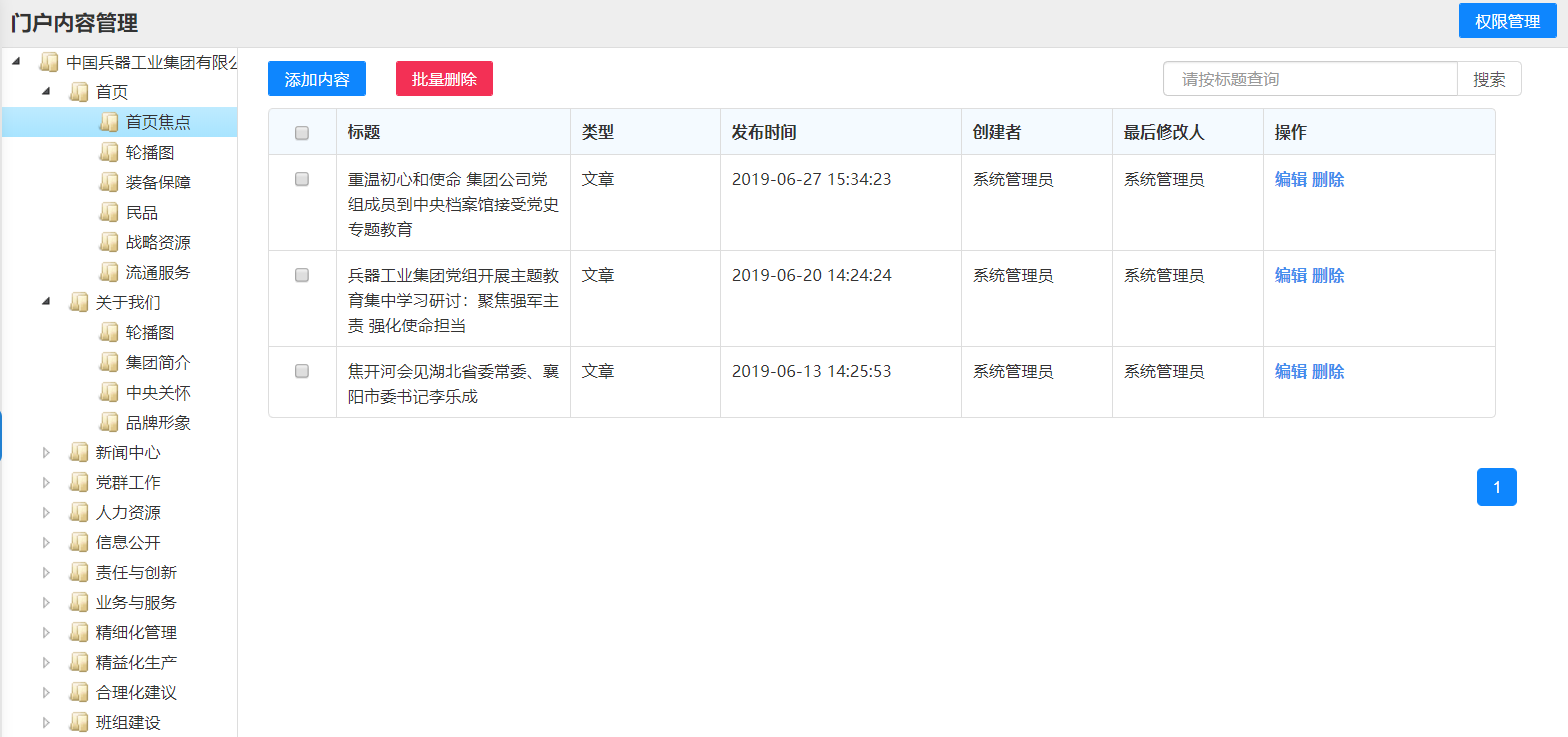Click the folder icon beside 集团简介

point(109,363)
